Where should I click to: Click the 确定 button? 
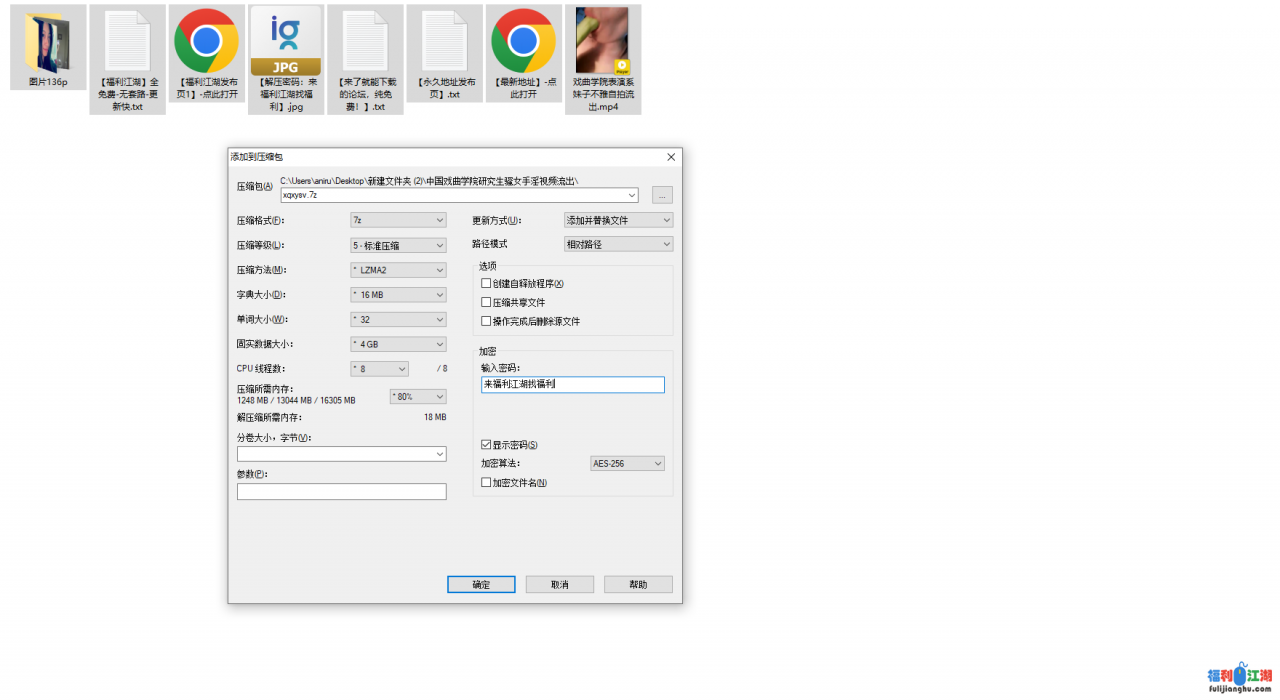click(481, 585)
